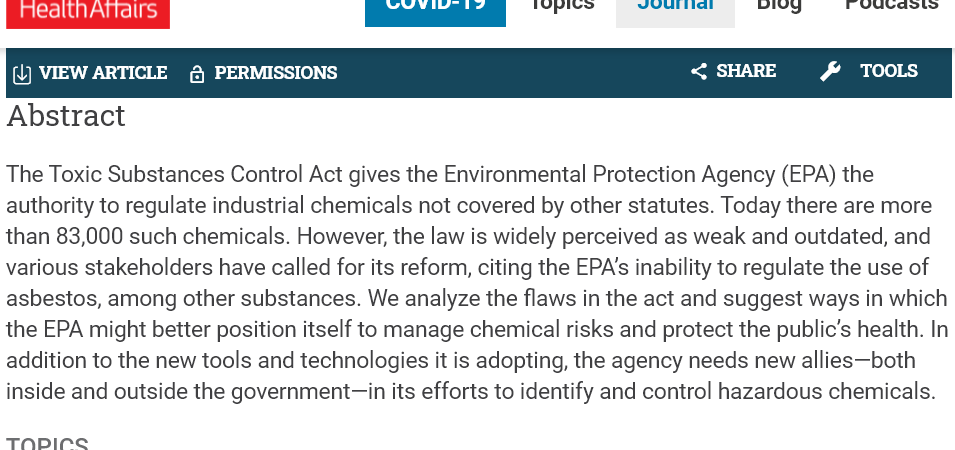This screenshot has height=450, width=955.
Task: Click the Health Affairs logo
Action: [x=88, y=12]
